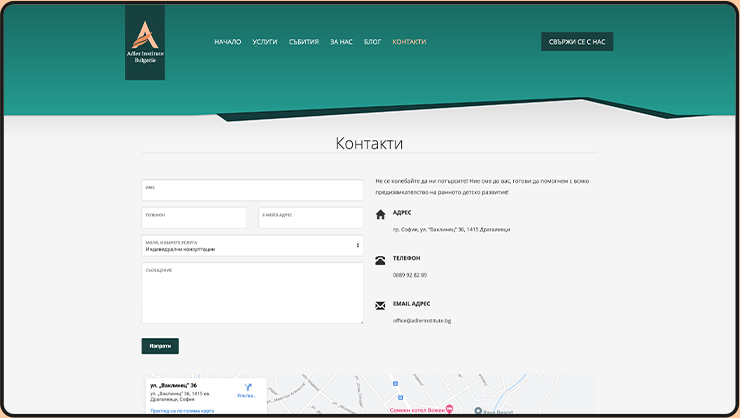
Task: Open the Начало menu item
Action: click(x=227, y=42)
